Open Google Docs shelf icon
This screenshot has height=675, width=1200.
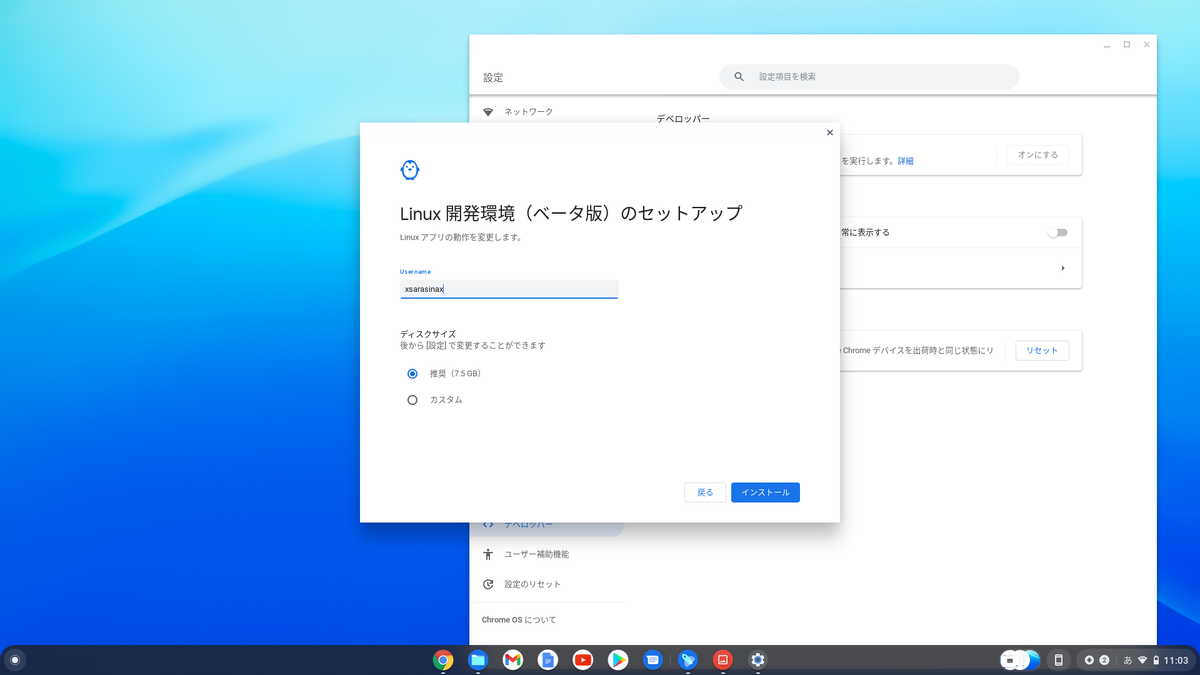coord(548,660)
